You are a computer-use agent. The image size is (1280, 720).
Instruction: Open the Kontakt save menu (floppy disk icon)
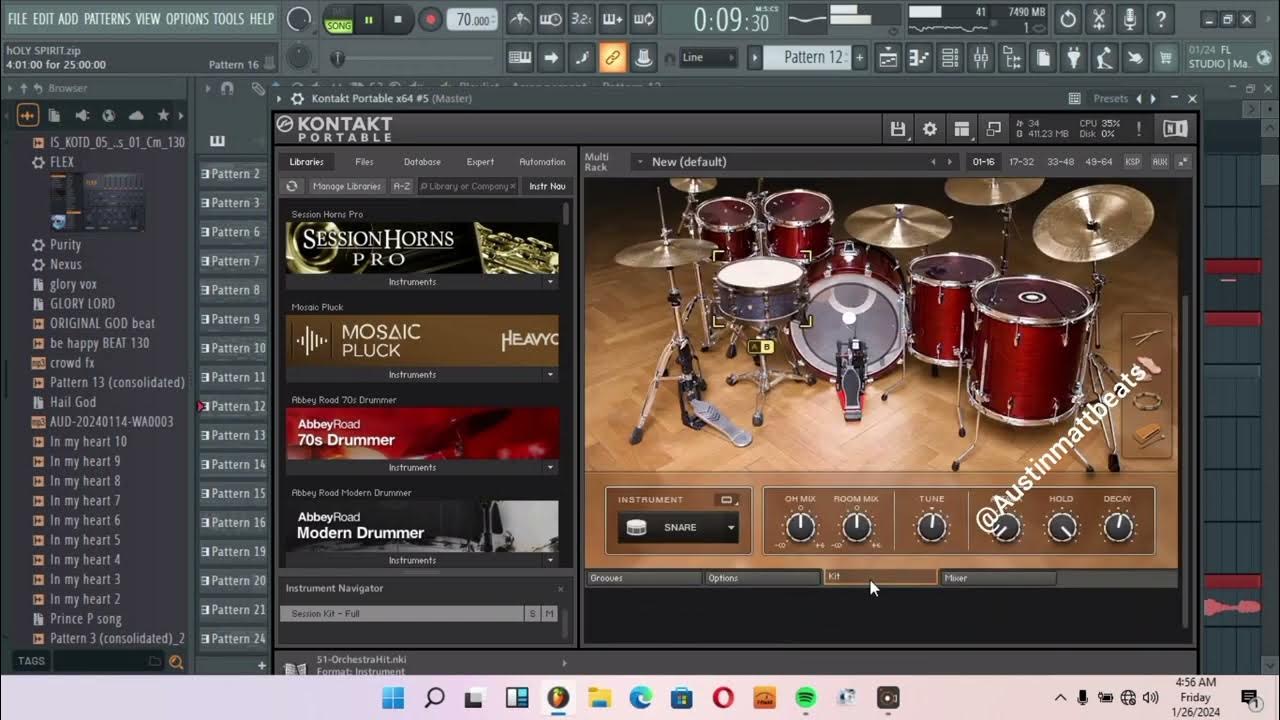point(897,129)
